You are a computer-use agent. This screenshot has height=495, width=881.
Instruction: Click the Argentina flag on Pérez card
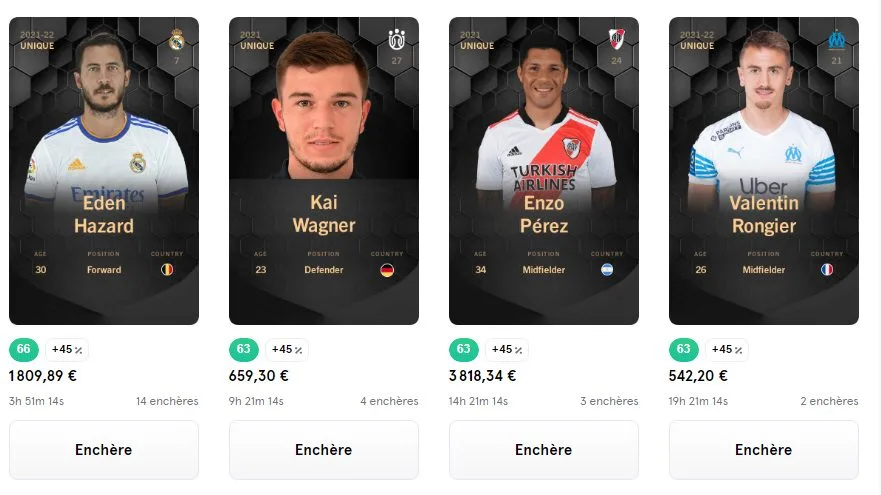pyautogui.click(x=607, y=270)
